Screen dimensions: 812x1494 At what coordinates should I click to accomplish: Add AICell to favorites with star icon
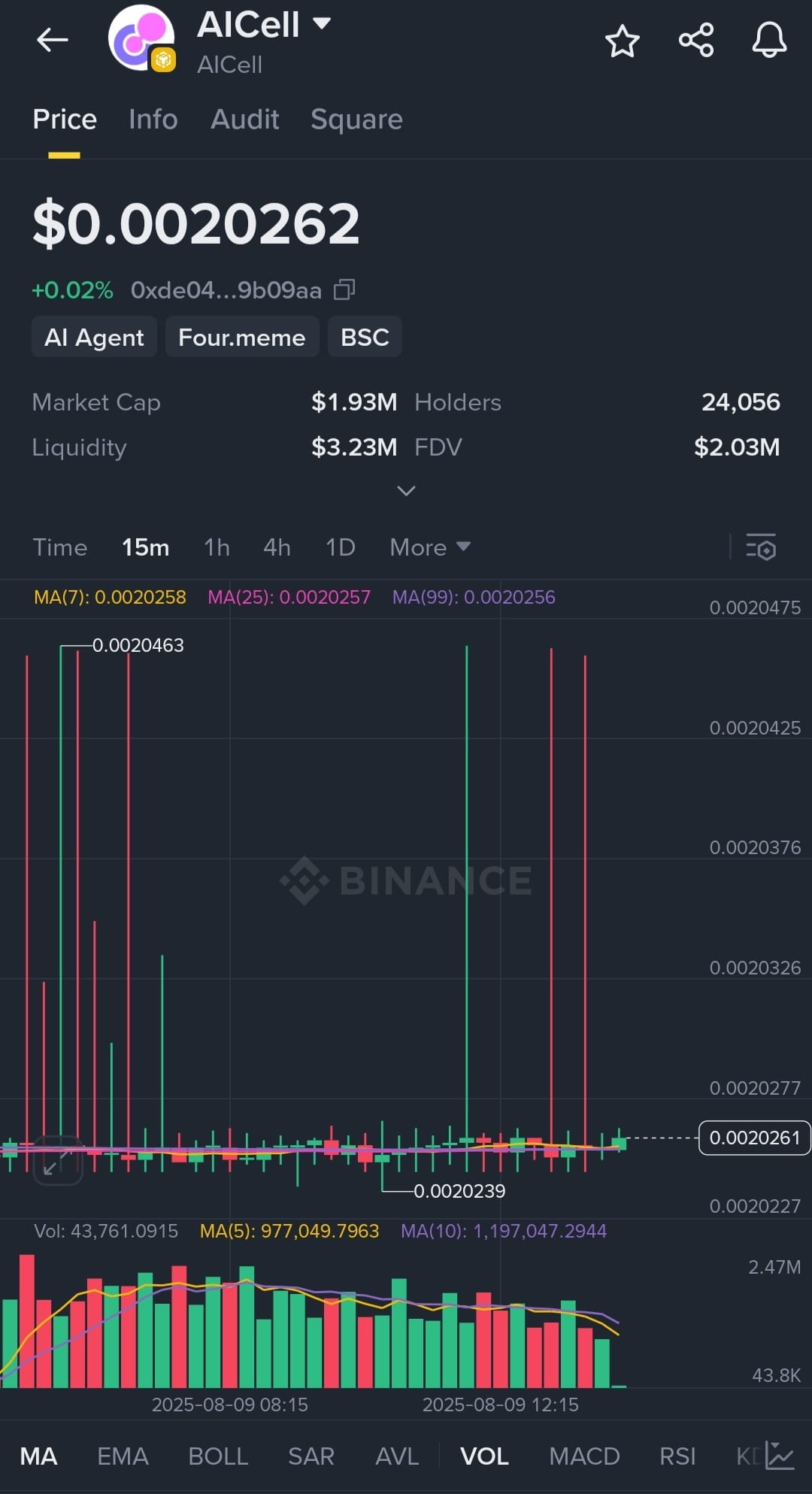coord(622,41)
